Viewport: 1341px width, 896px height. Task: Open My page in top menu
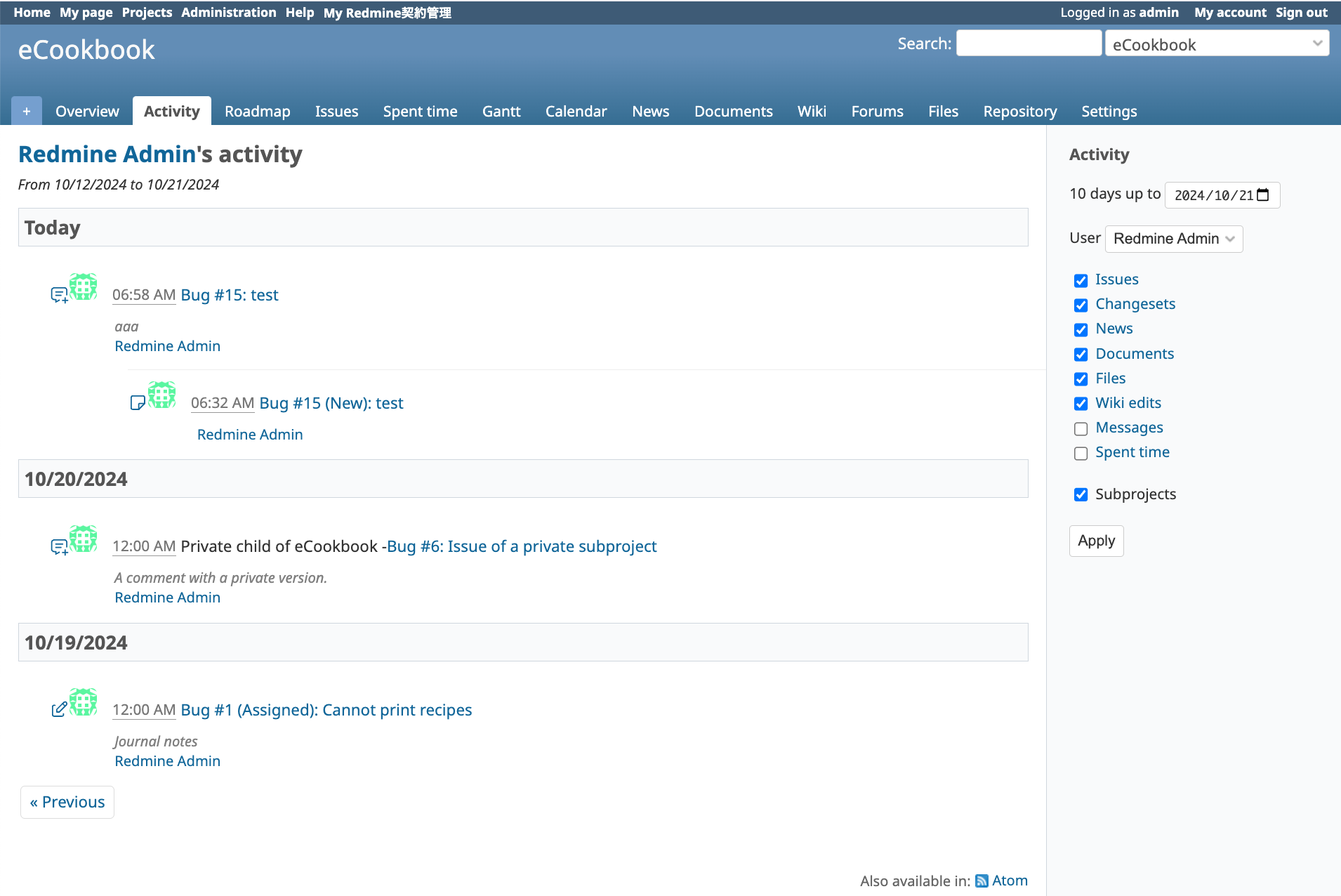click(x=86, y=12)
